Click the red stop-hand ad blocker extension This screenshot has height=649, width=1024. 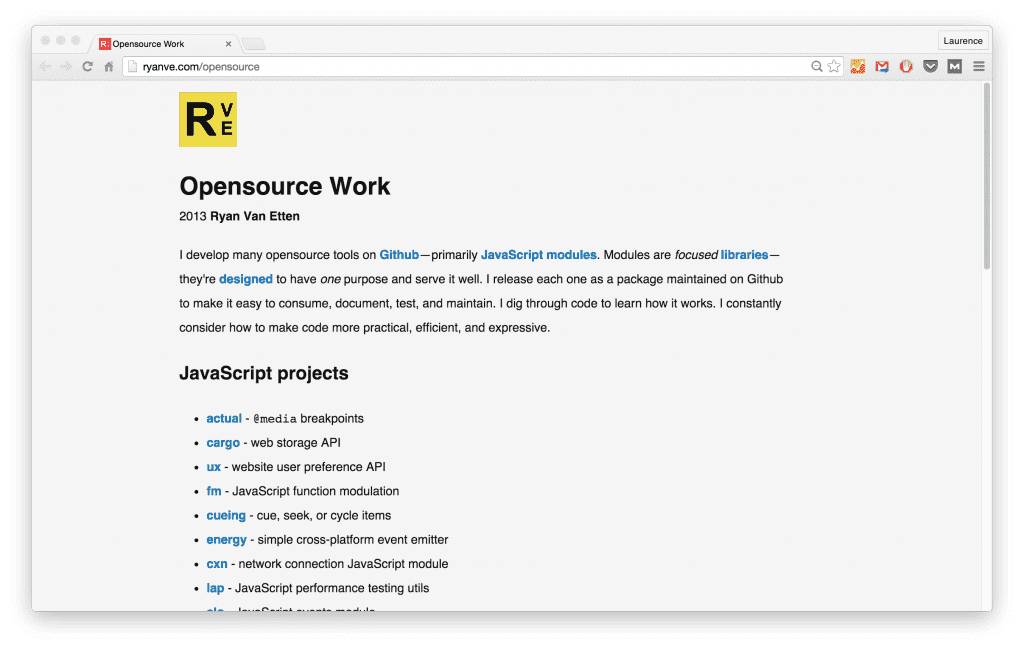(906, 67)
